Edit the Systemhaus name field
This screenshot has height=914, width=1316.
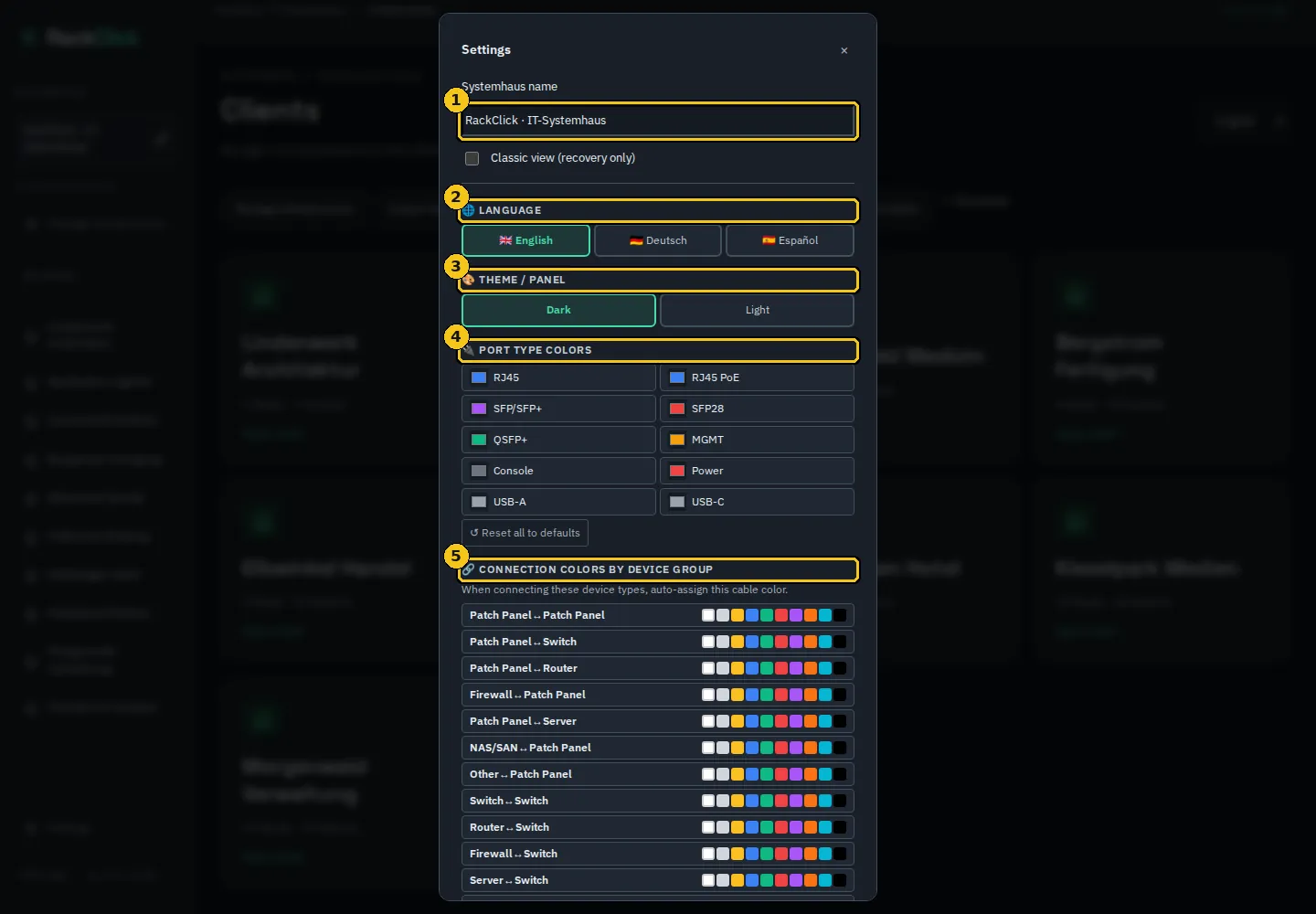coord(658,121)
